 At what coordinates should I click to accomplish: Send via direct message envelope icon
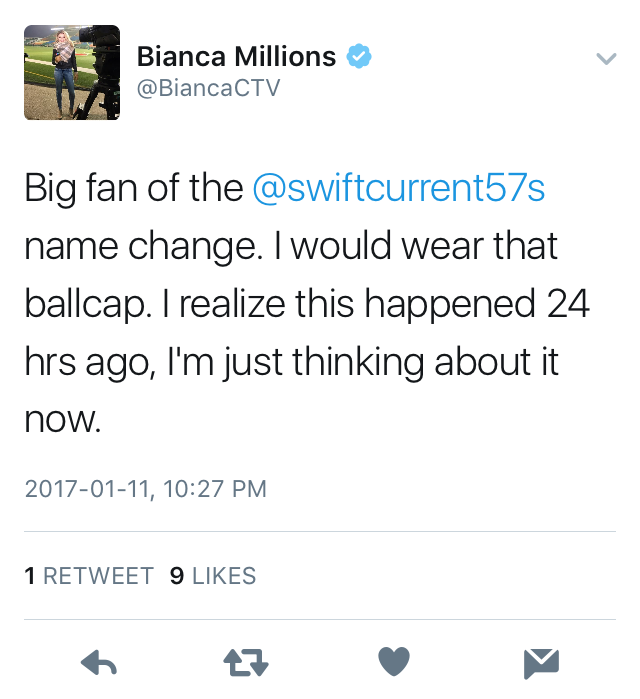point(541,661)
